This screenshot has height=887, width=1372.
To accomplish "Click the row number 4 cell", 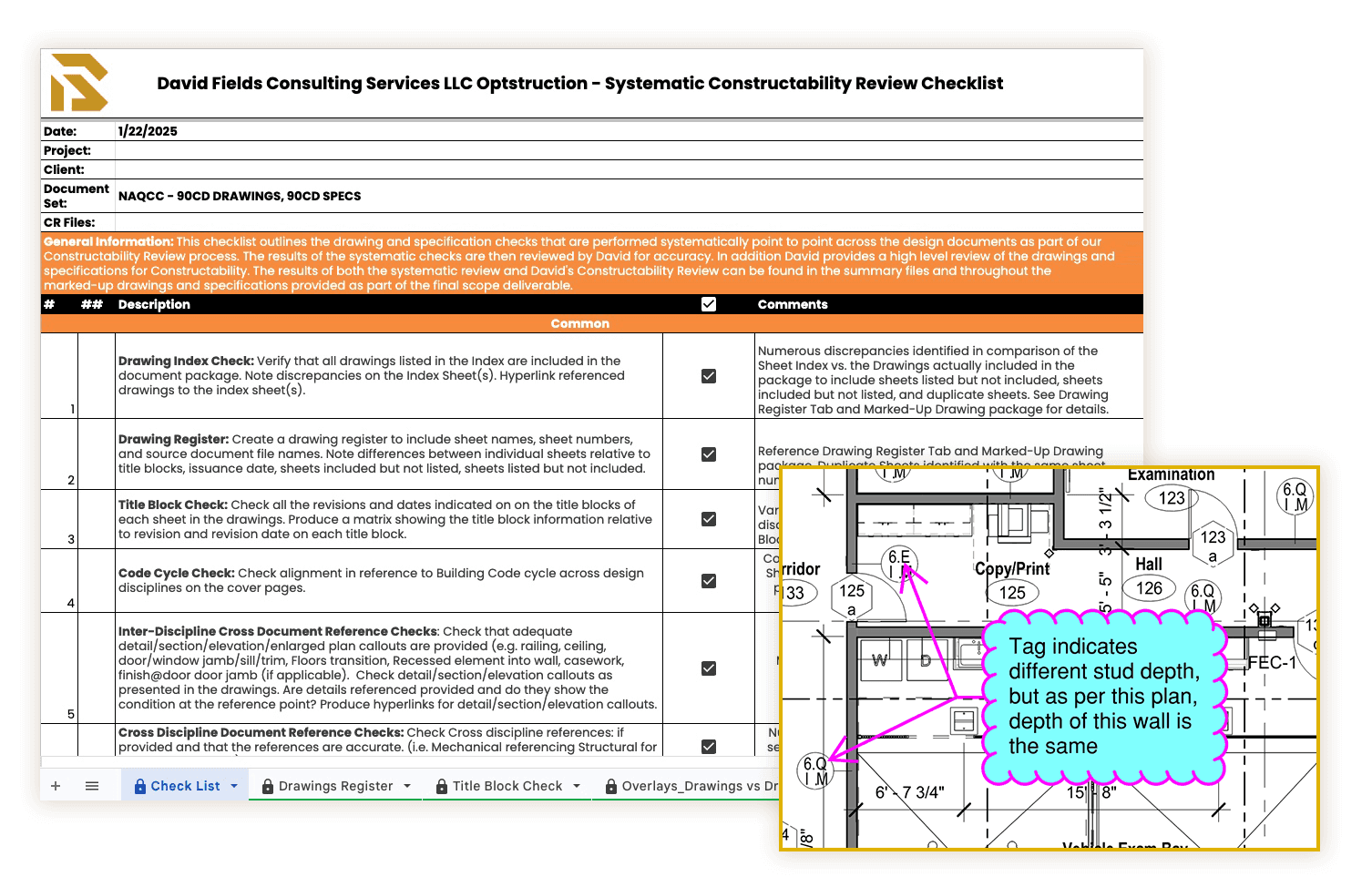I will (x=59, y=580).
